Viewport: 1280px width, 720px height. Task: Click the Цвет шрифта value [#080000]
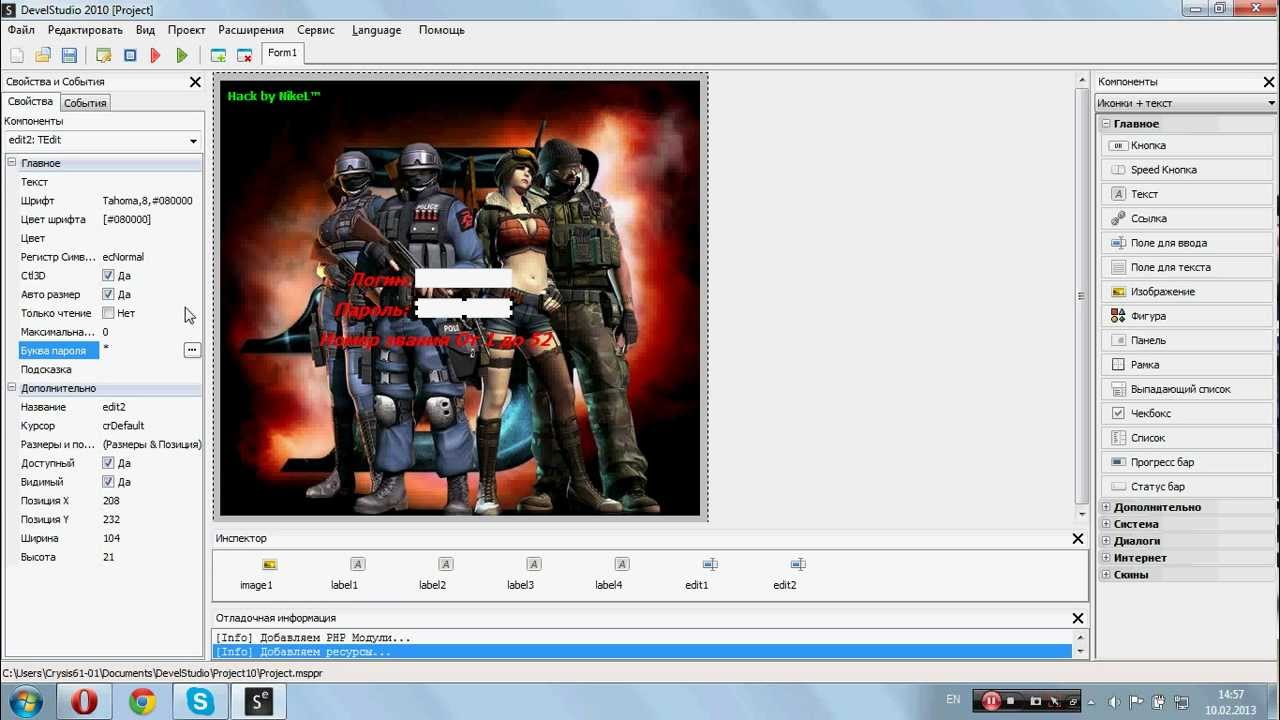click(x=127, y=220)
